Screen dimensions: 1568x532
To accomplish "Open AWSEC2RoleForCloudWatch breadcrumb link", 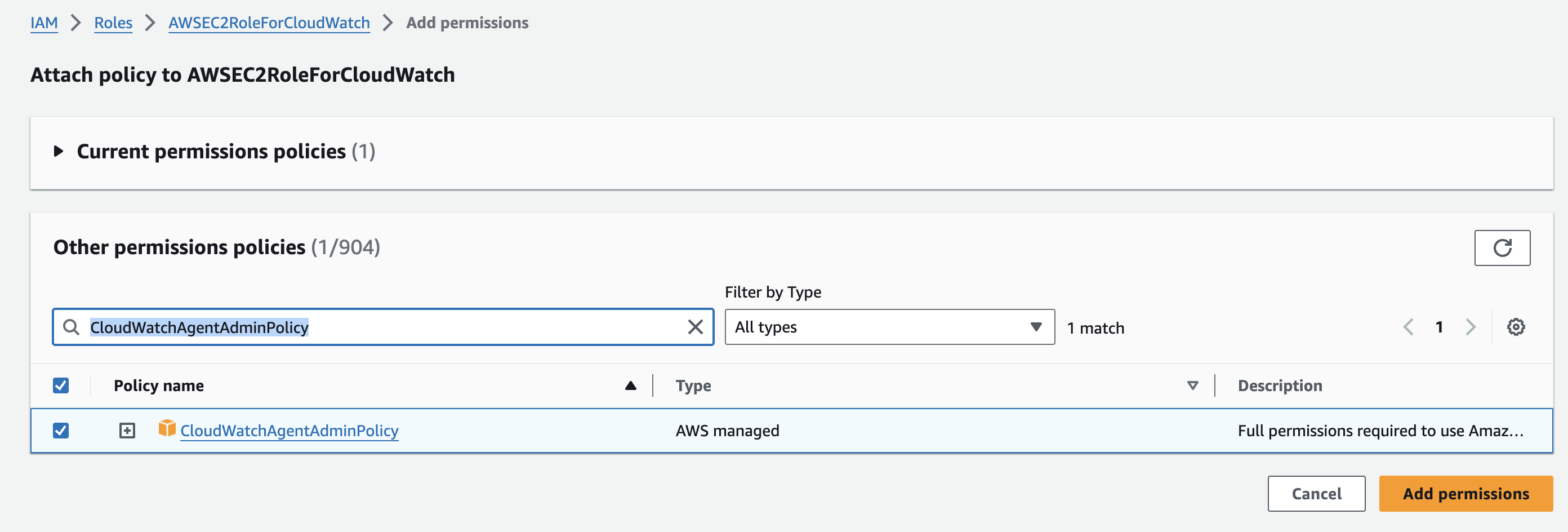I will [x=269, y=23].
